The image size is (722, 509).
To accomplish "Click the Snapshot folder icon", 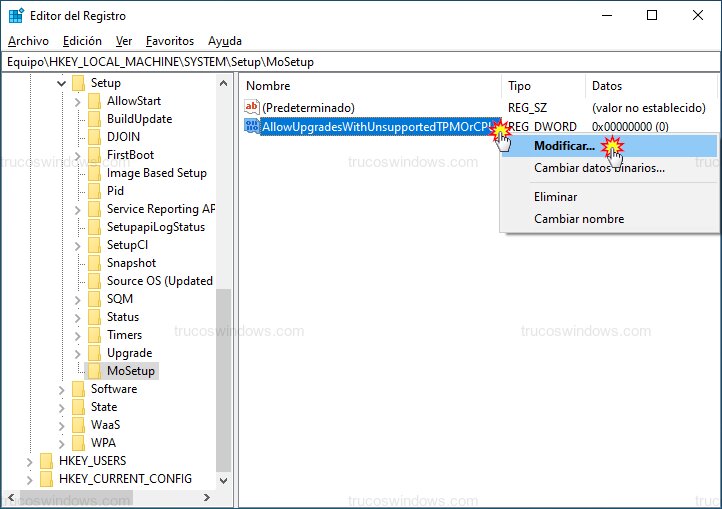I will click(94, 263).
